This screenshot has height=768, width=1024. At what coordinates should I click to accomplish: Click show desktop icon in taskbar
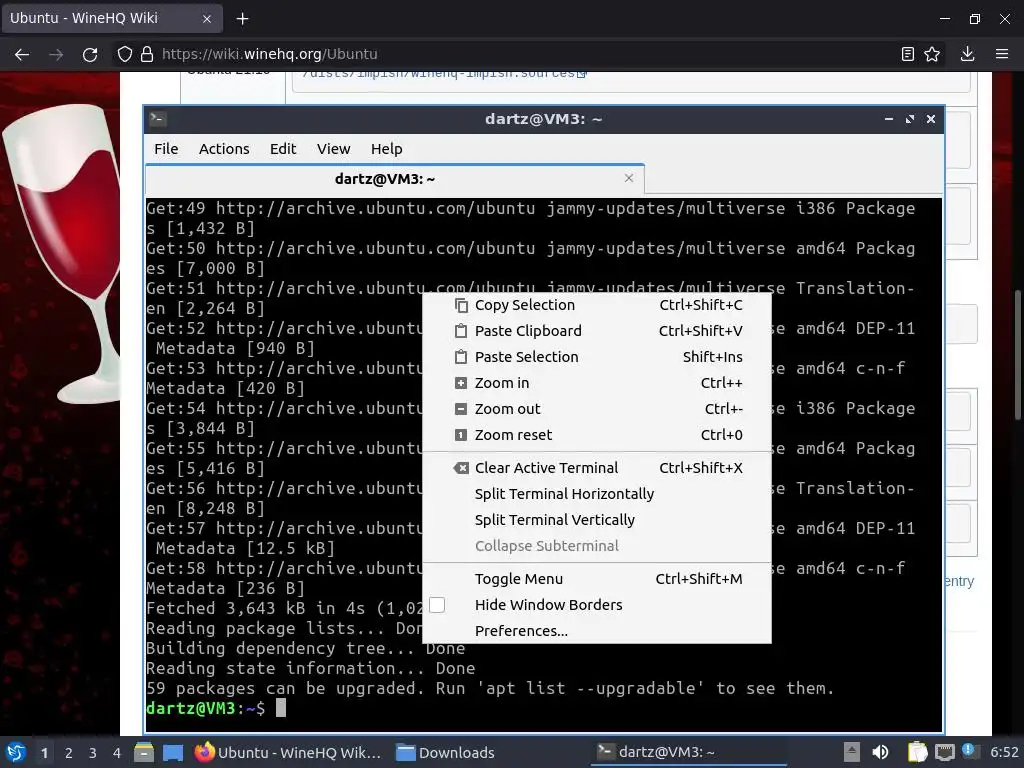[x=173, y=752]
